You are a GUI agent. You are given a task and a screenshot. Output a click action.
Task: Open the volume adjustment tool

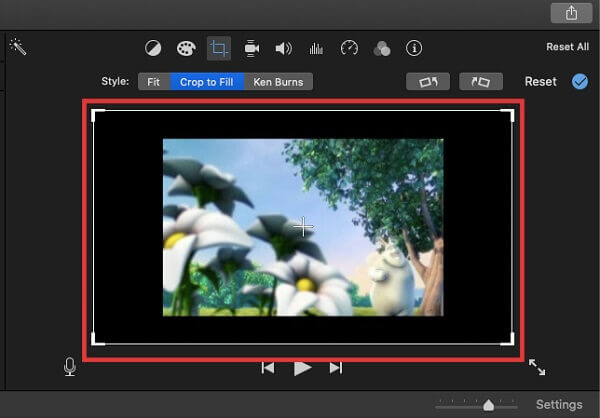pyautogui.click(x=284, y=49)
